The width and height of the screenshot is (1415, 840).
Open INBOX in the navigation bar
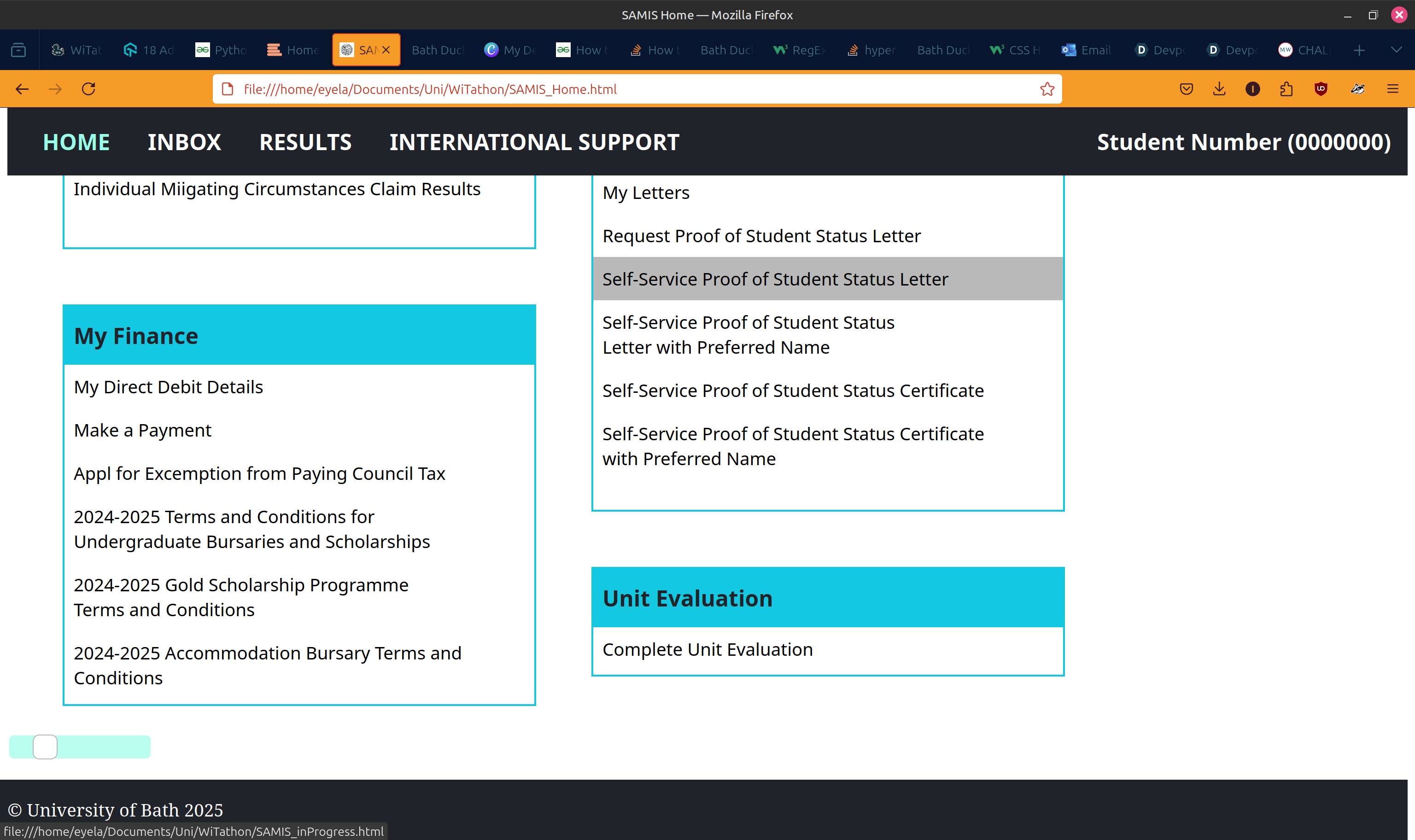tap(185, 142)
